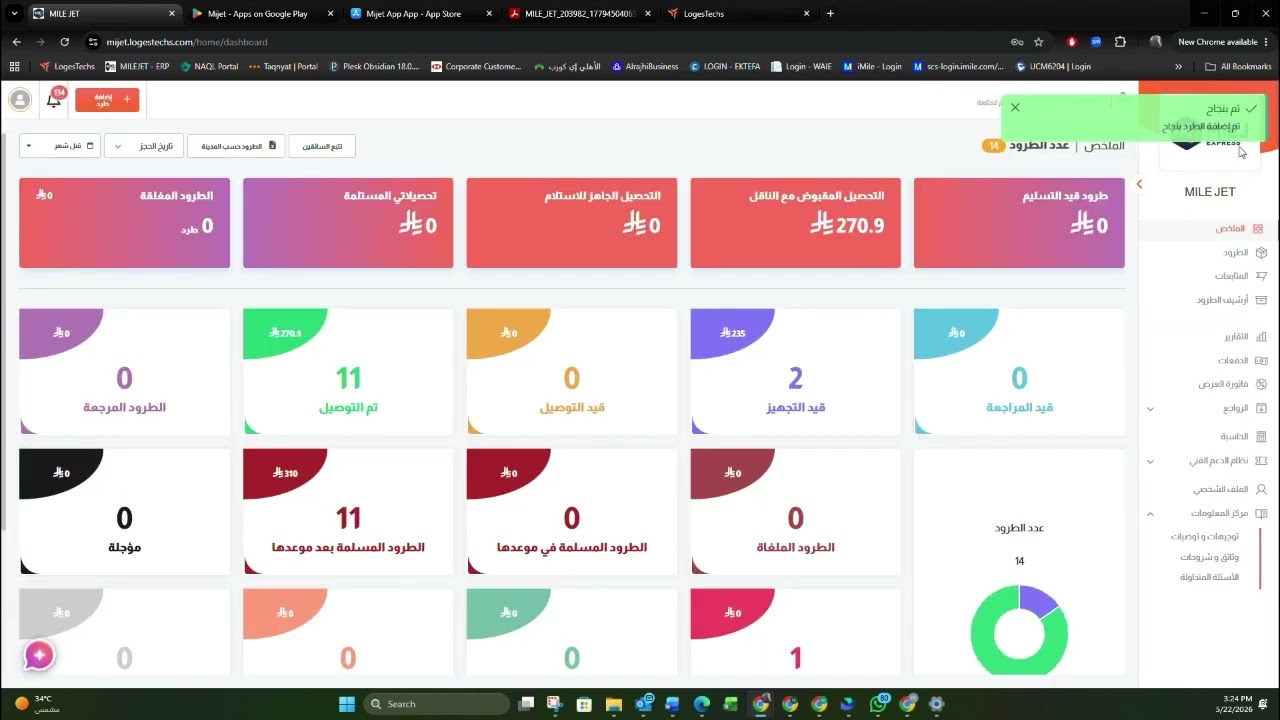The image size is (1280, 720).
Task: Bookmark this page with the star icon
Action: [1039, 42]
